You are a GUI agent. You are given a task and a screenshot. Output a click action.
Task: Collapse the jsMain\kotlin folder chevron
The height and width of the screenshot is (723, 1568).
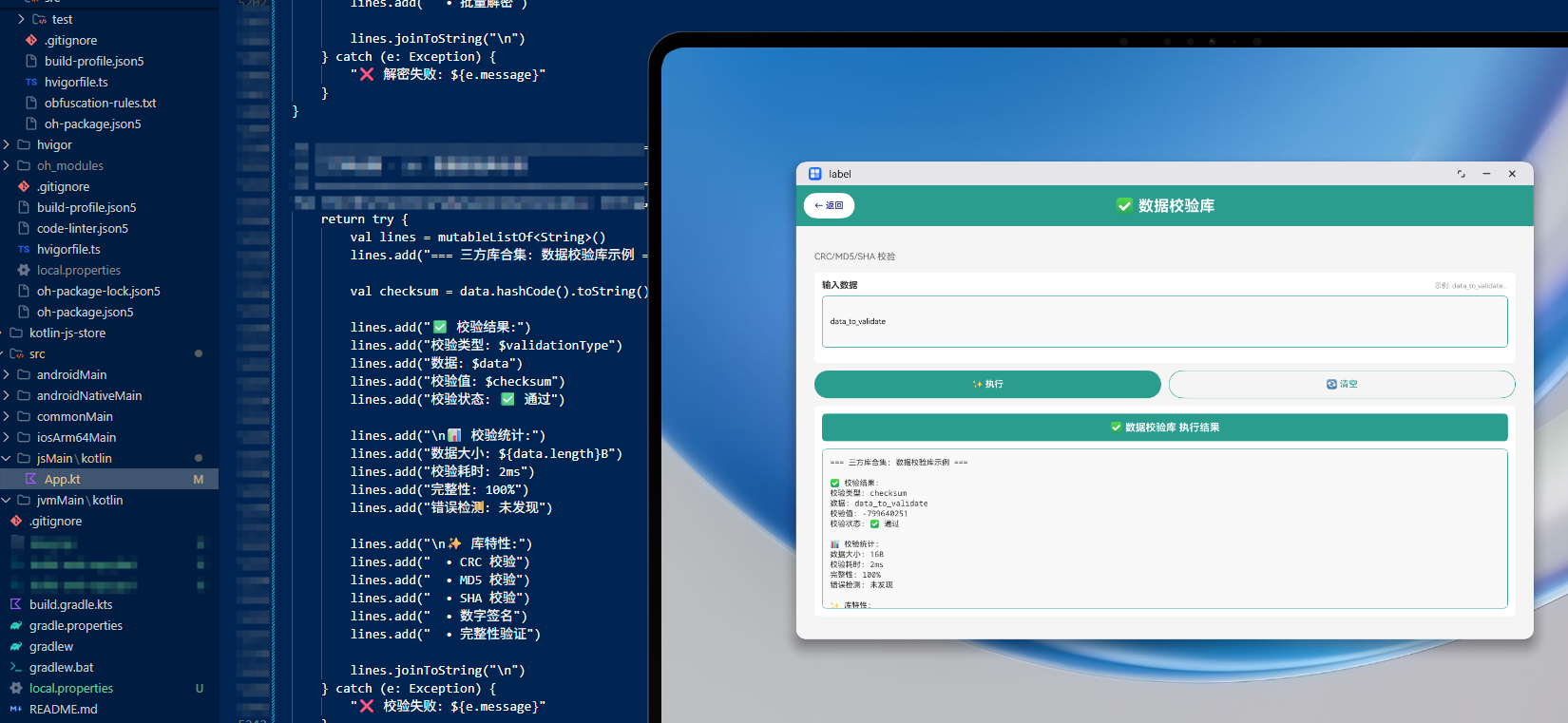(7, 458)
